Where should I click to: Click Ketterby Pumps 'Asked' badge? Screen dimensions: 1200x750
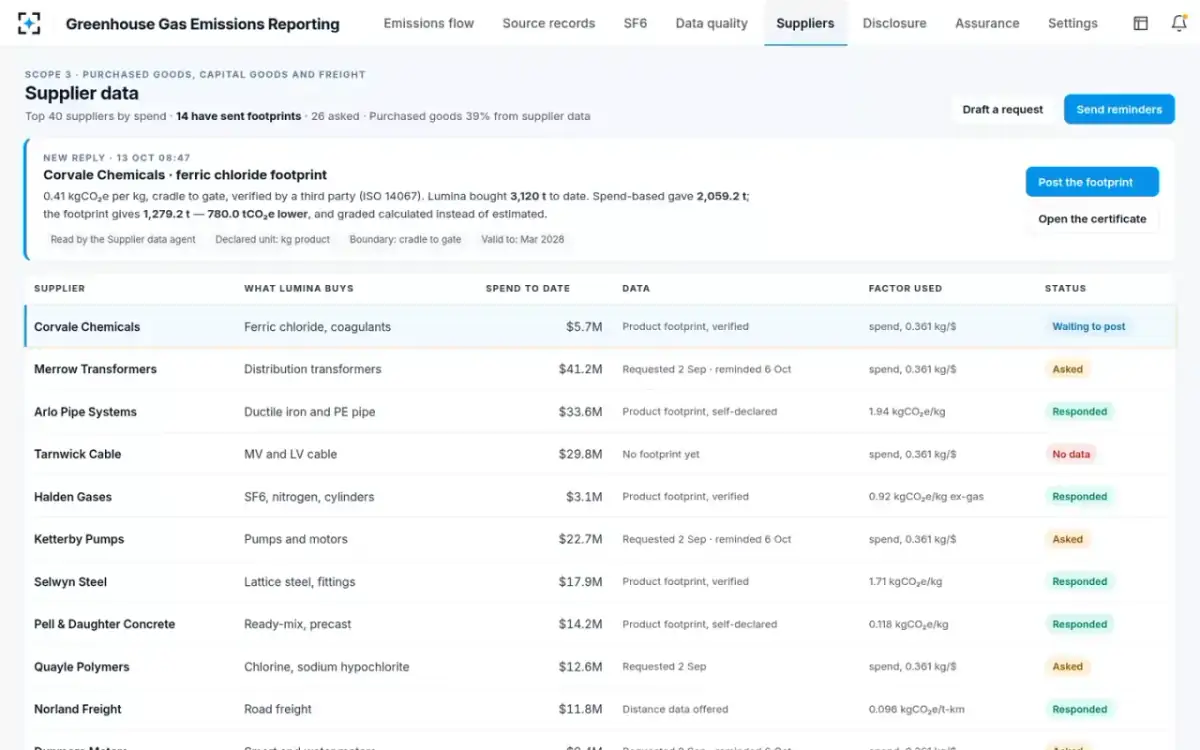[1068, 539]
